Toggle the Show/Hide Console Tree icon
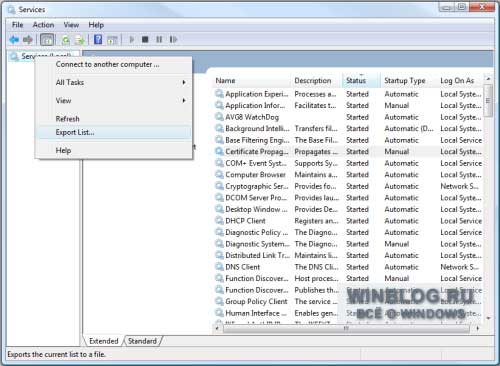This screenshot has width=500, height=366. (x=47, y=40)
